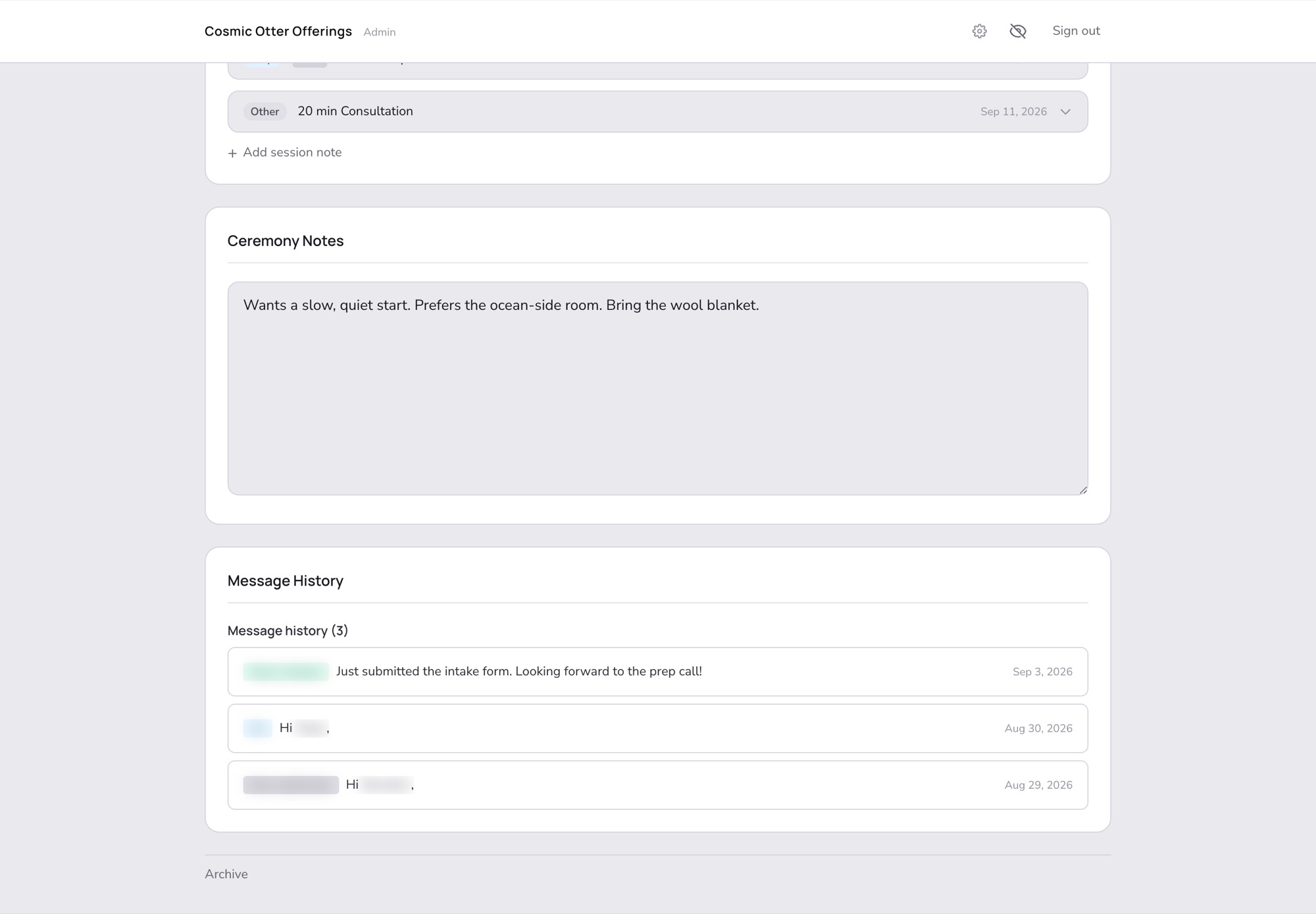Expand the 20 min Consultation chevron
The height and width of the screenshot is (914, 1316).
pos(1065,112)
